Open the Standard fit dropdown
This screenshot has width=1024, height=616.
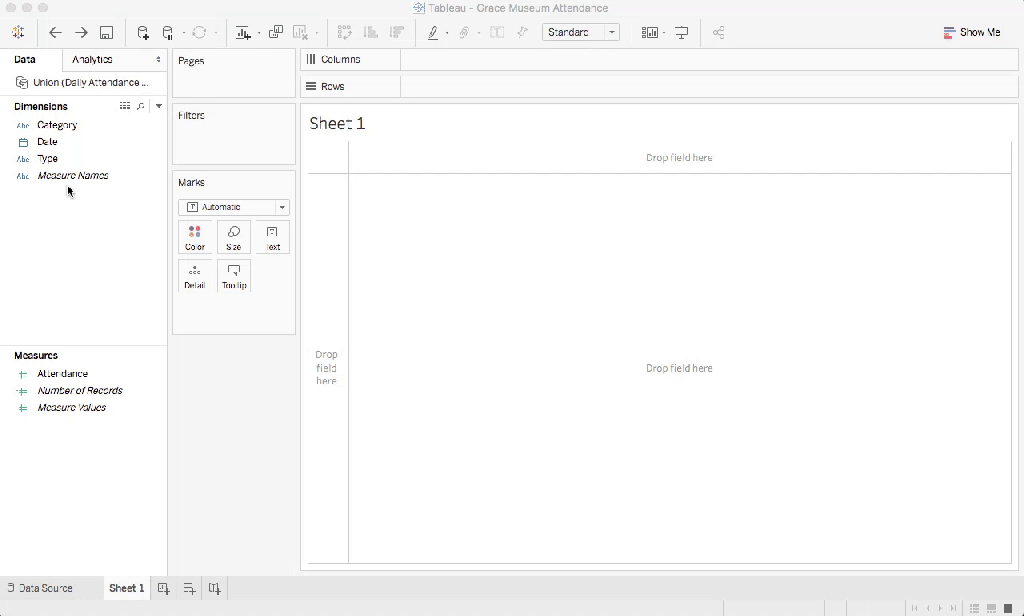click(580, 33)
